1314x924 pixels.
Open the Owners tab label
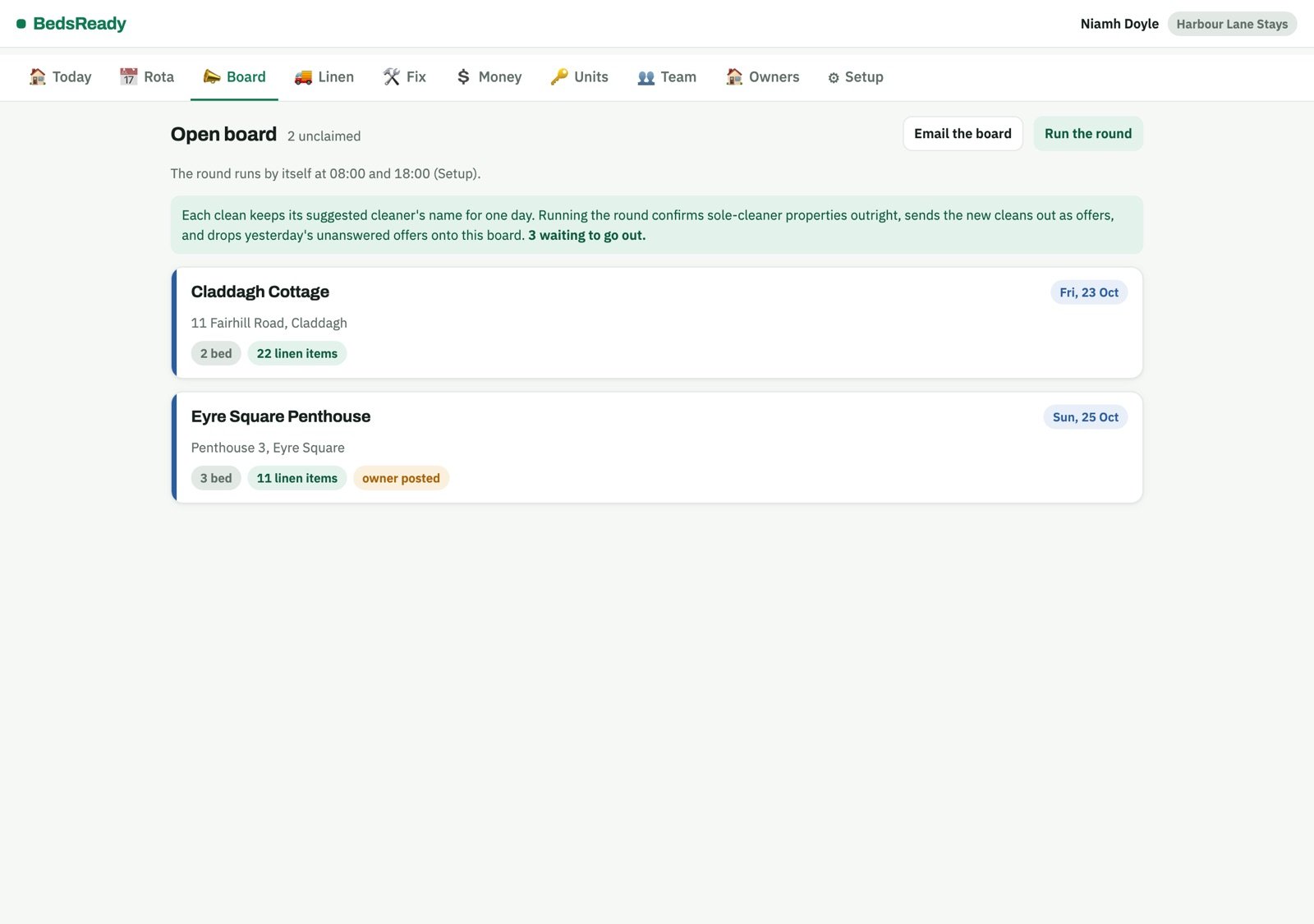(774, 77)
